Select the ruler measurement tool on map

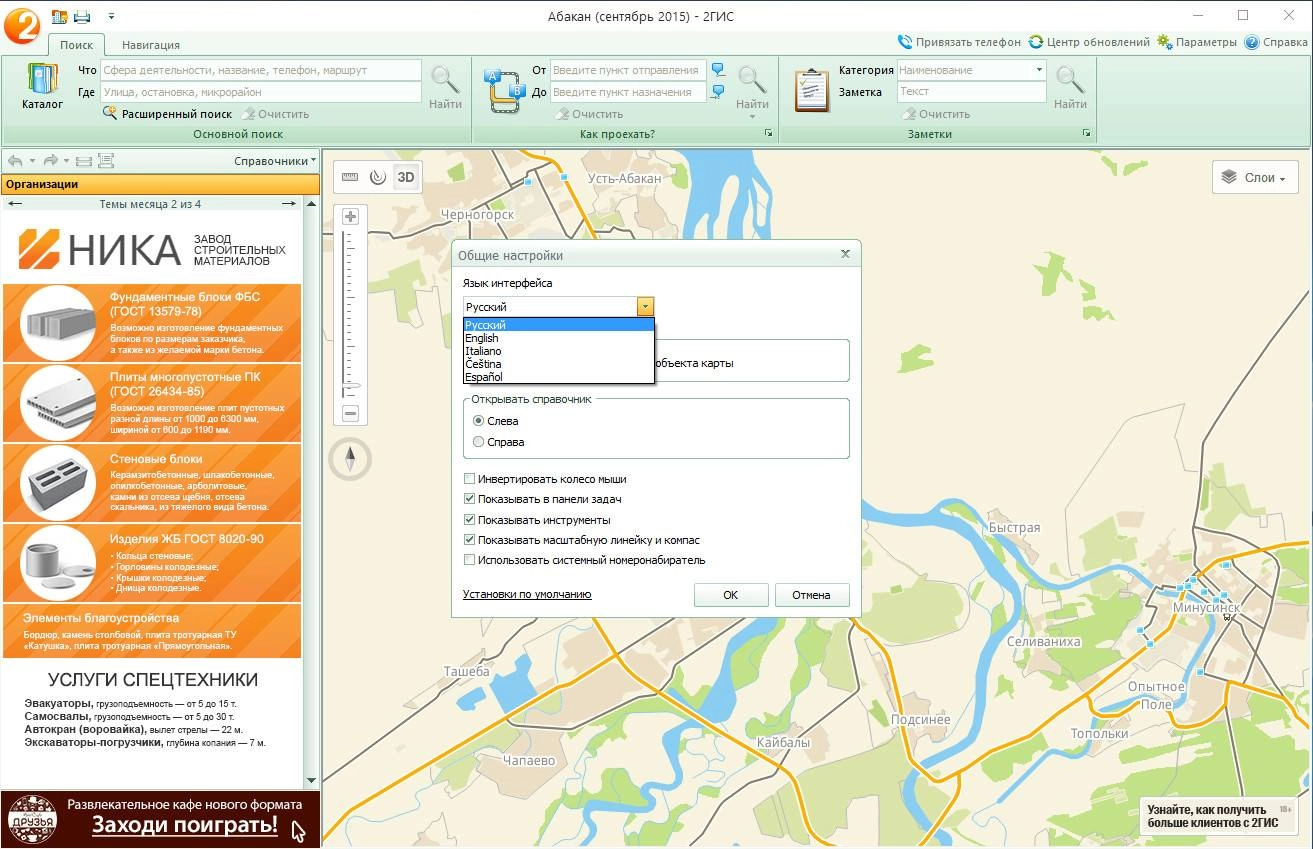pos(350,177)
